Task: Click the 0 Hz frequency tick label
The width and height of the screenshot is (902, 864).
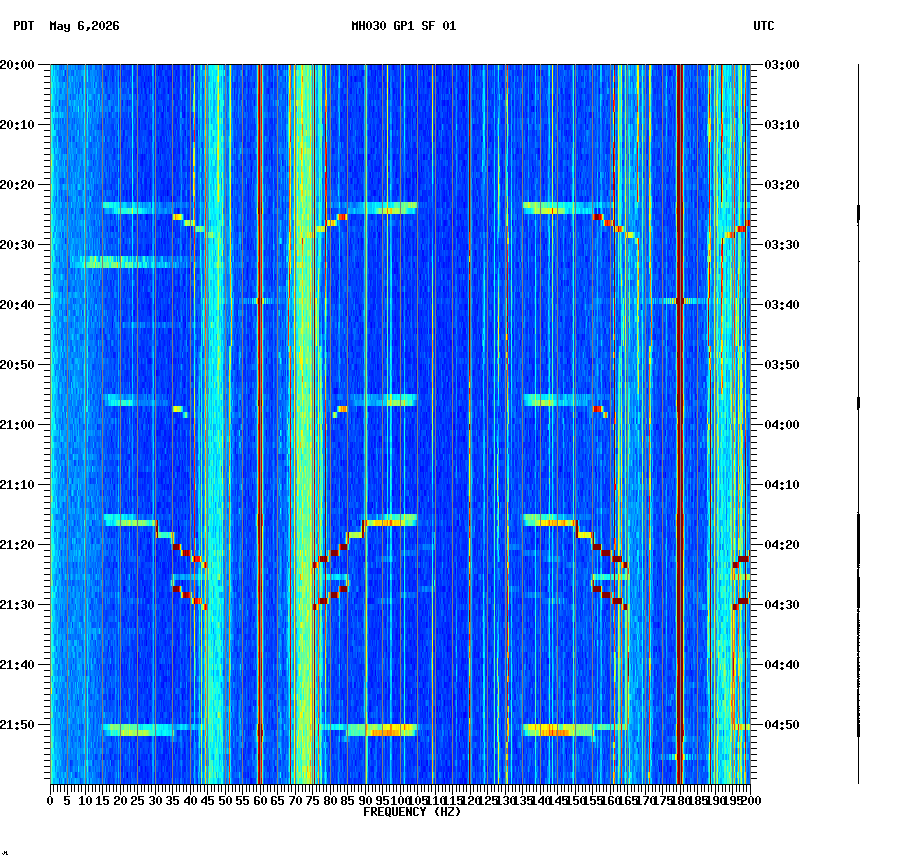Action: point(51,801)
